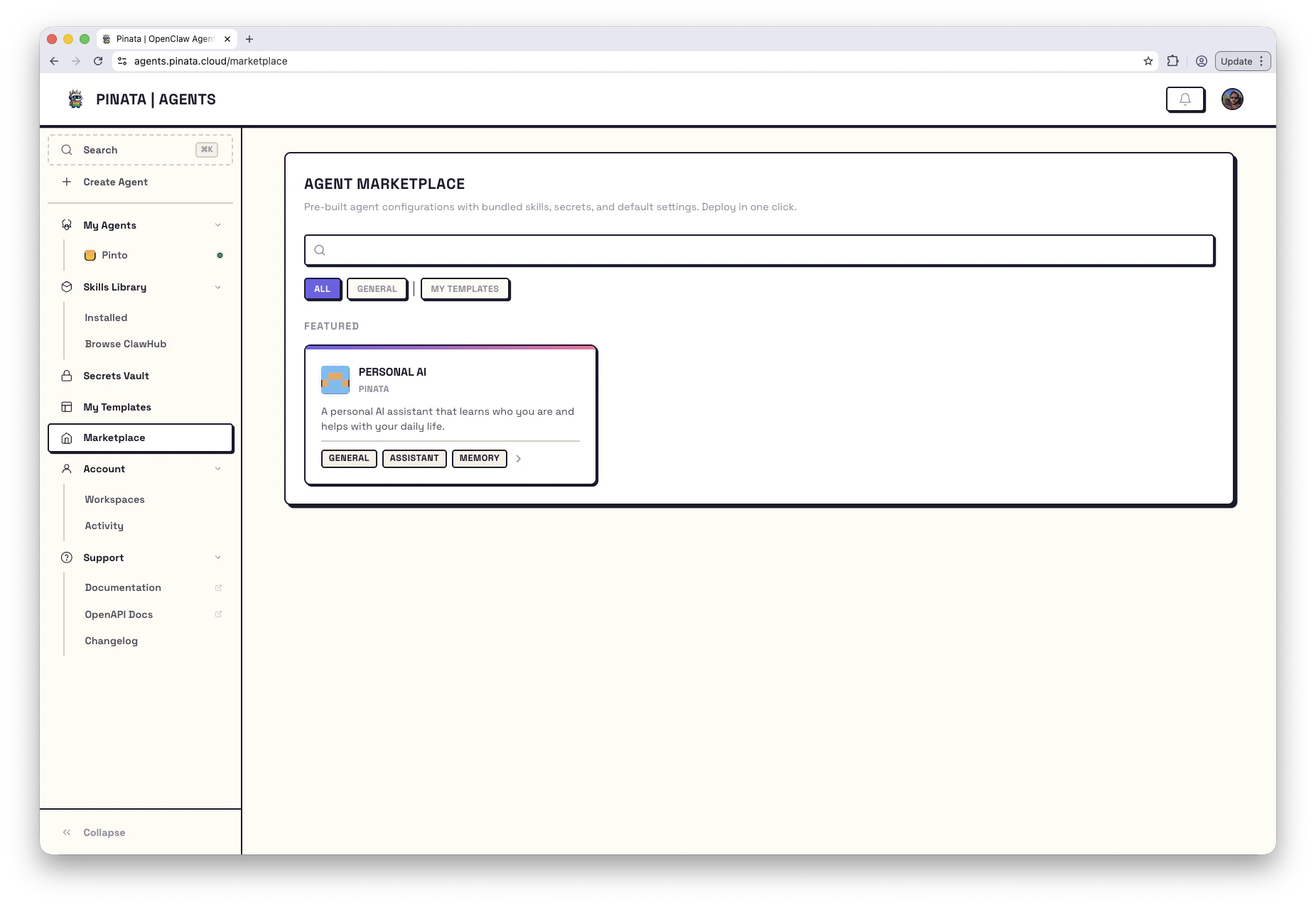Click the Skills Library cube icon

[67, 287]
